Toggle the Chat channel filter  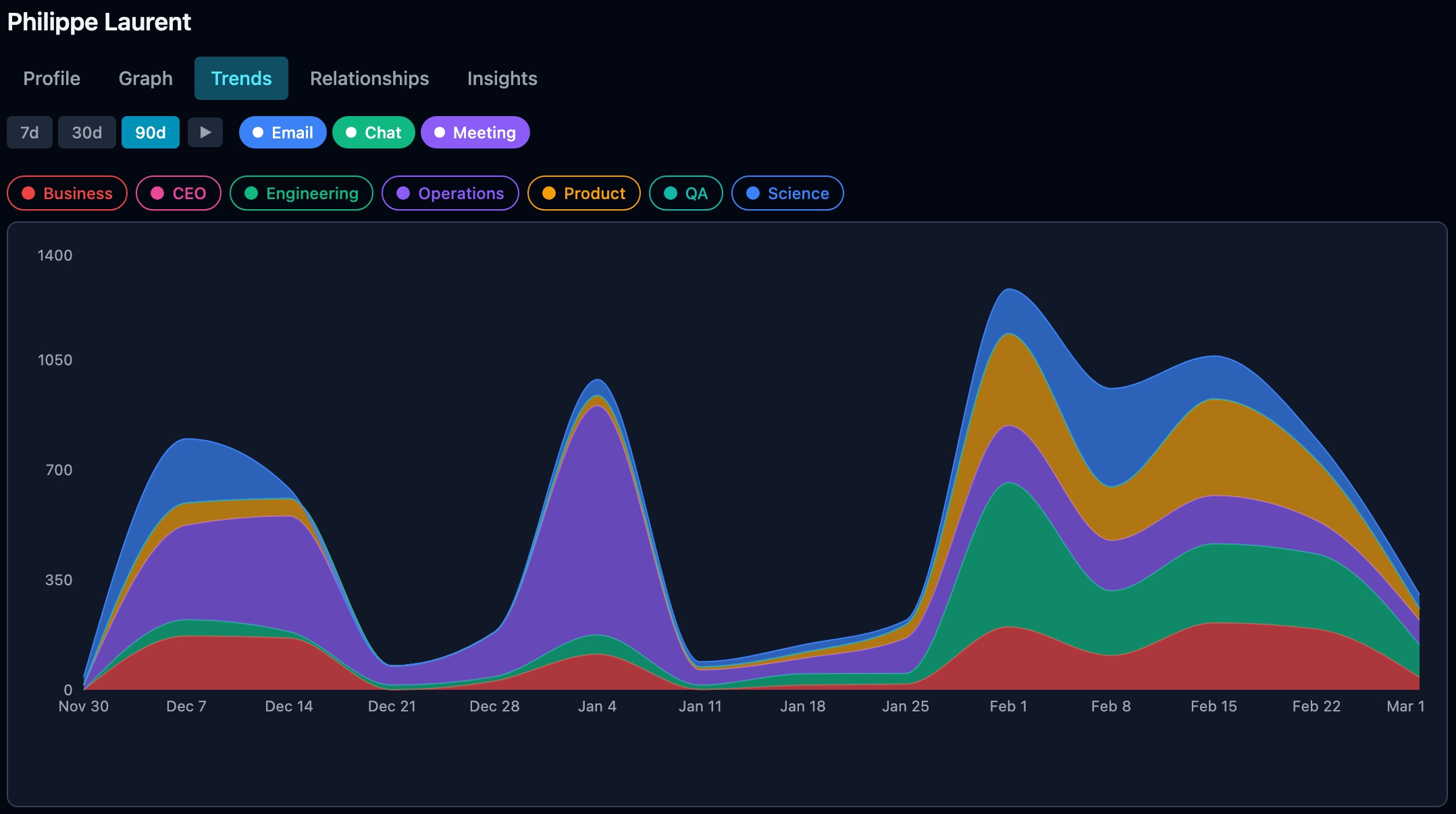pos(373,132)
